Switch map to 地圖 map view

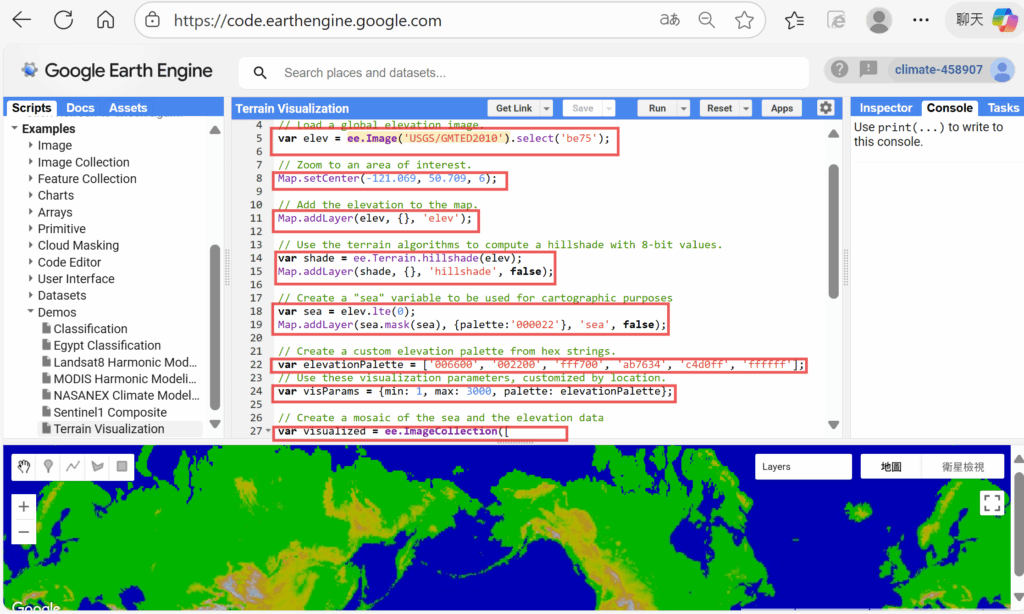pos(891,467)
